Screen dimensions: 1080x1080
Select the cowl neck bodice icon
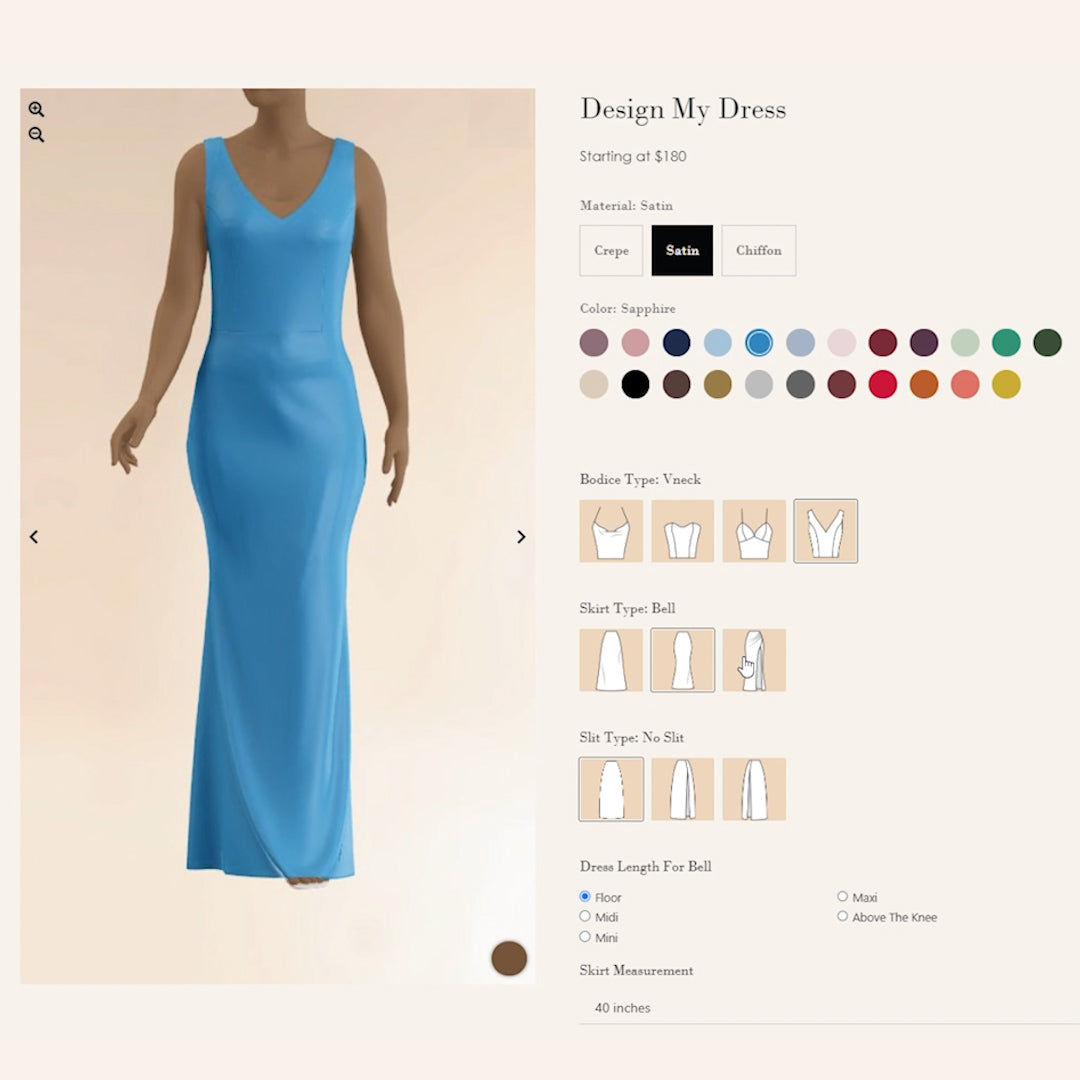click(611, 531)
